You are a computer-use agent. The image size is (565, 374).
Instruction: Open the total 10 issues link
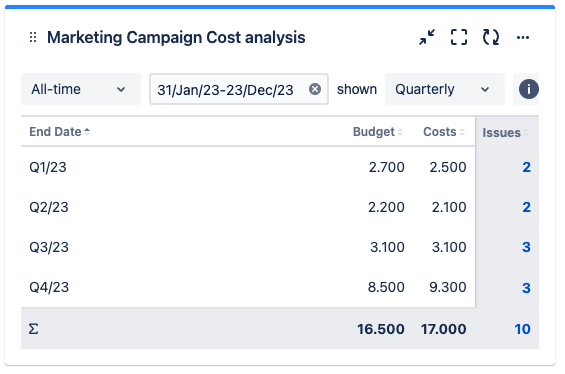click(522, 329)
